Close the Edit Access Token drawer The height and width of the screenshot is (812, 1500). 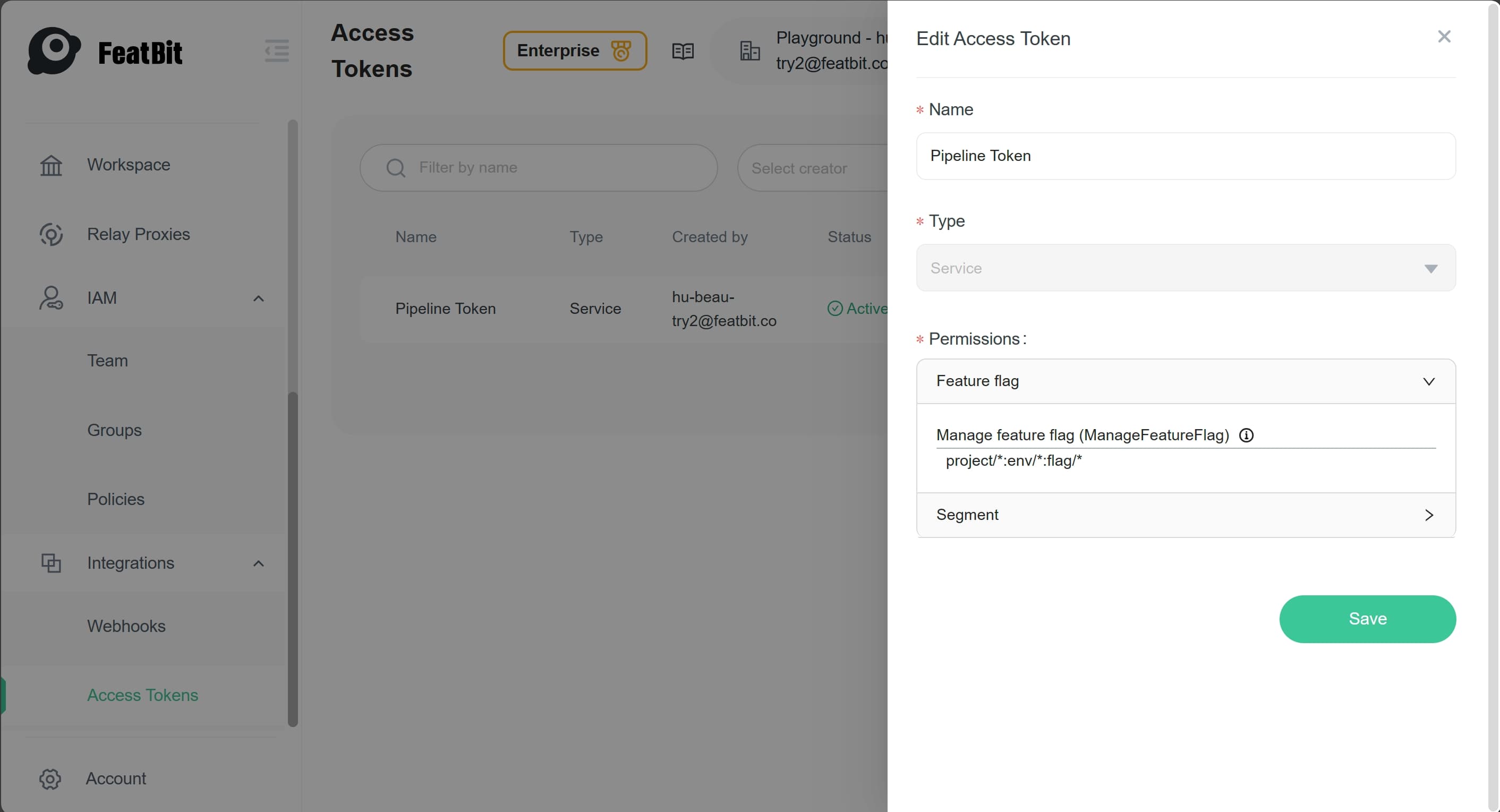(x=1444, y=37)
